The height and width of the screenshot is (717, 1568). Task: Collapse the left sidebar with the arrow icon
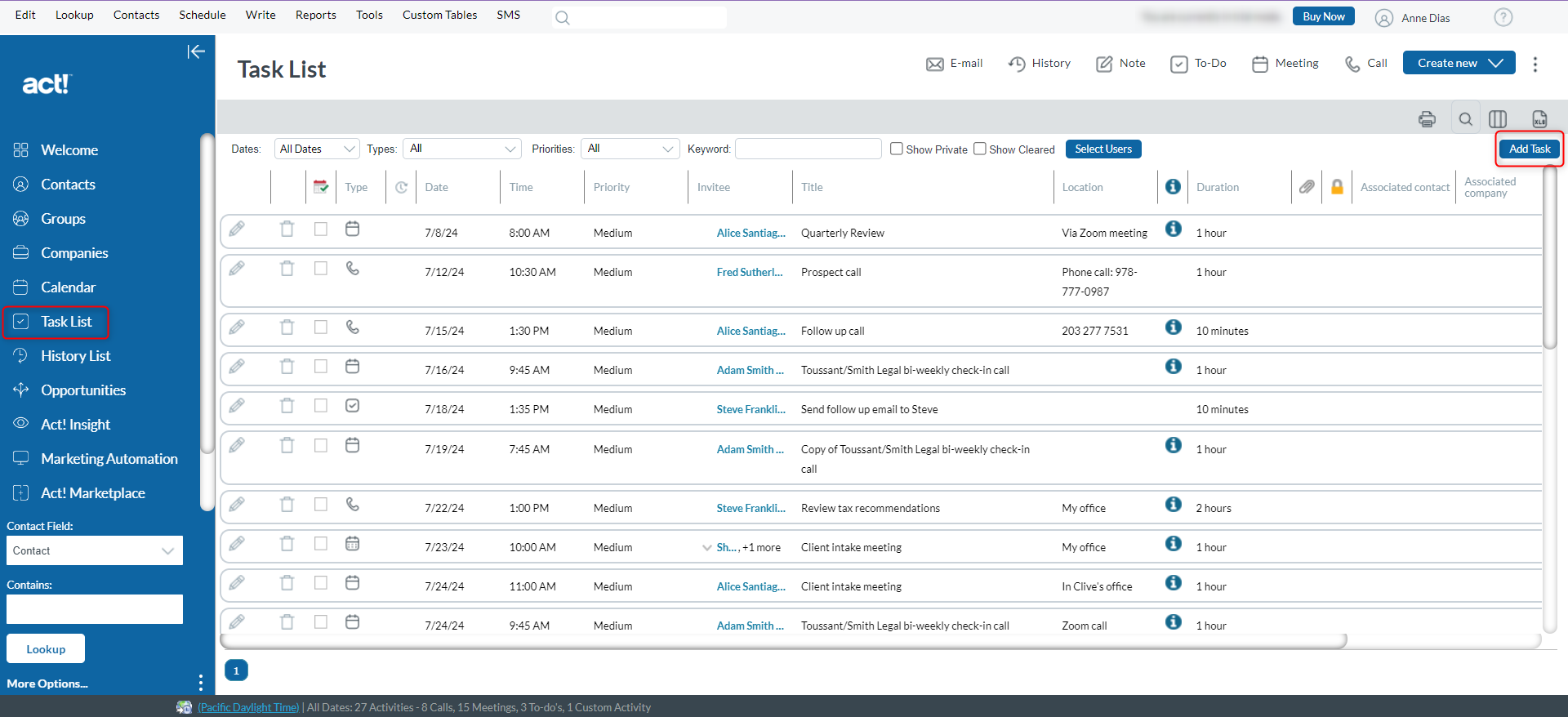pos(196,52)
